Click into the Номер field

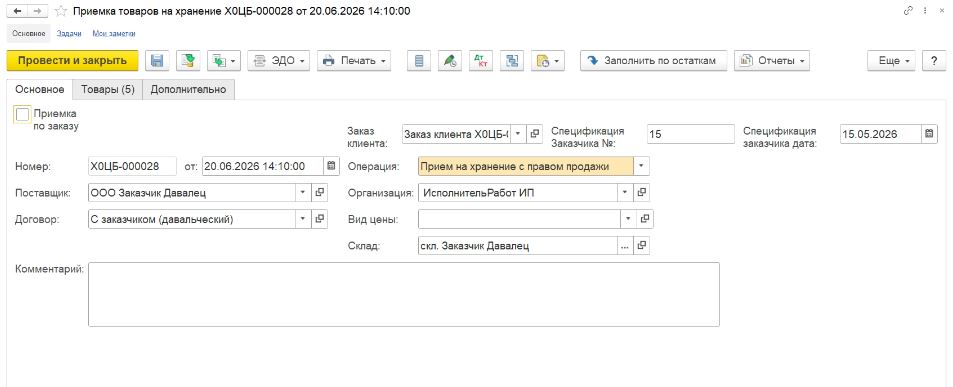pos(132,166)
